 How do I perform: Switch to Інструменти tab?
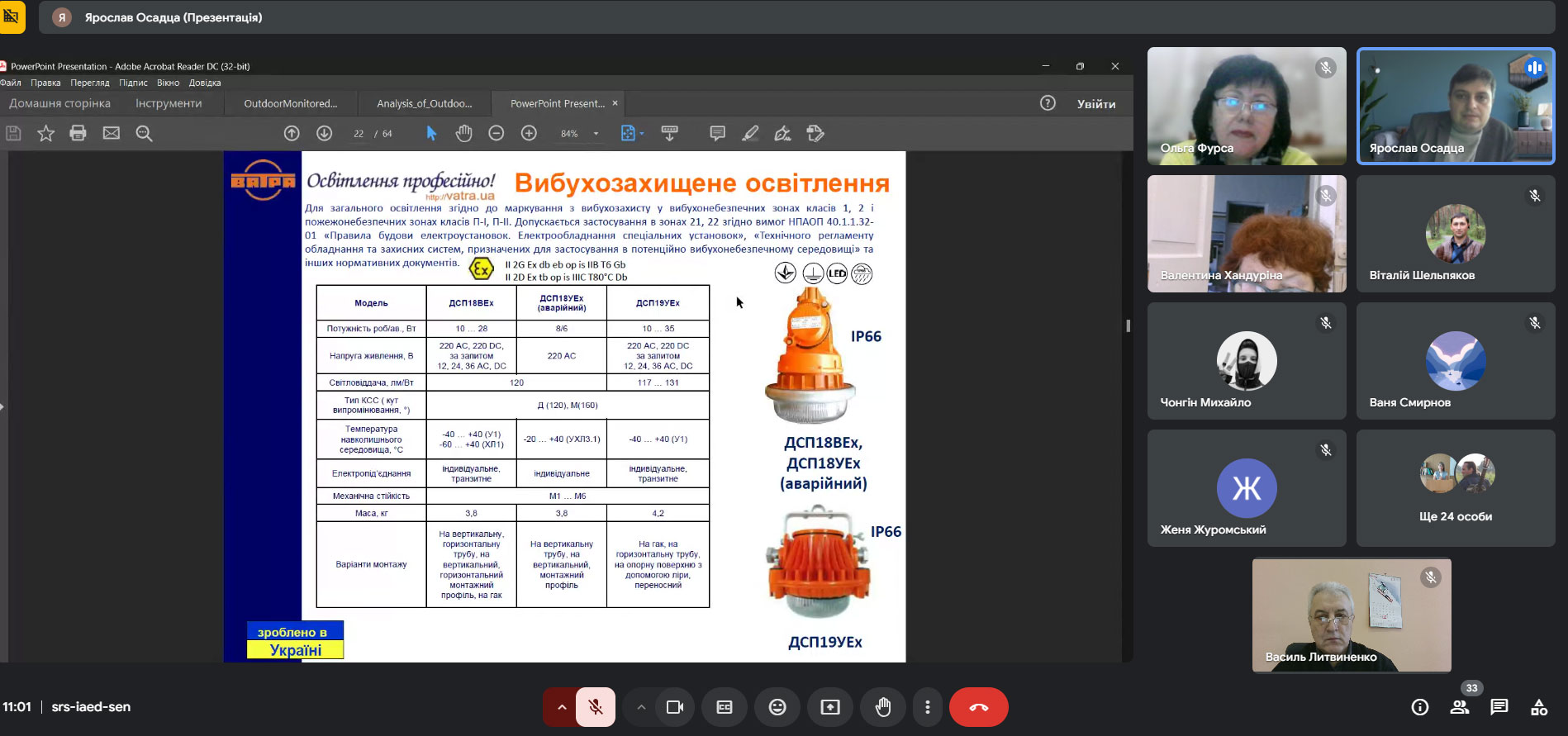pos(169,103)
